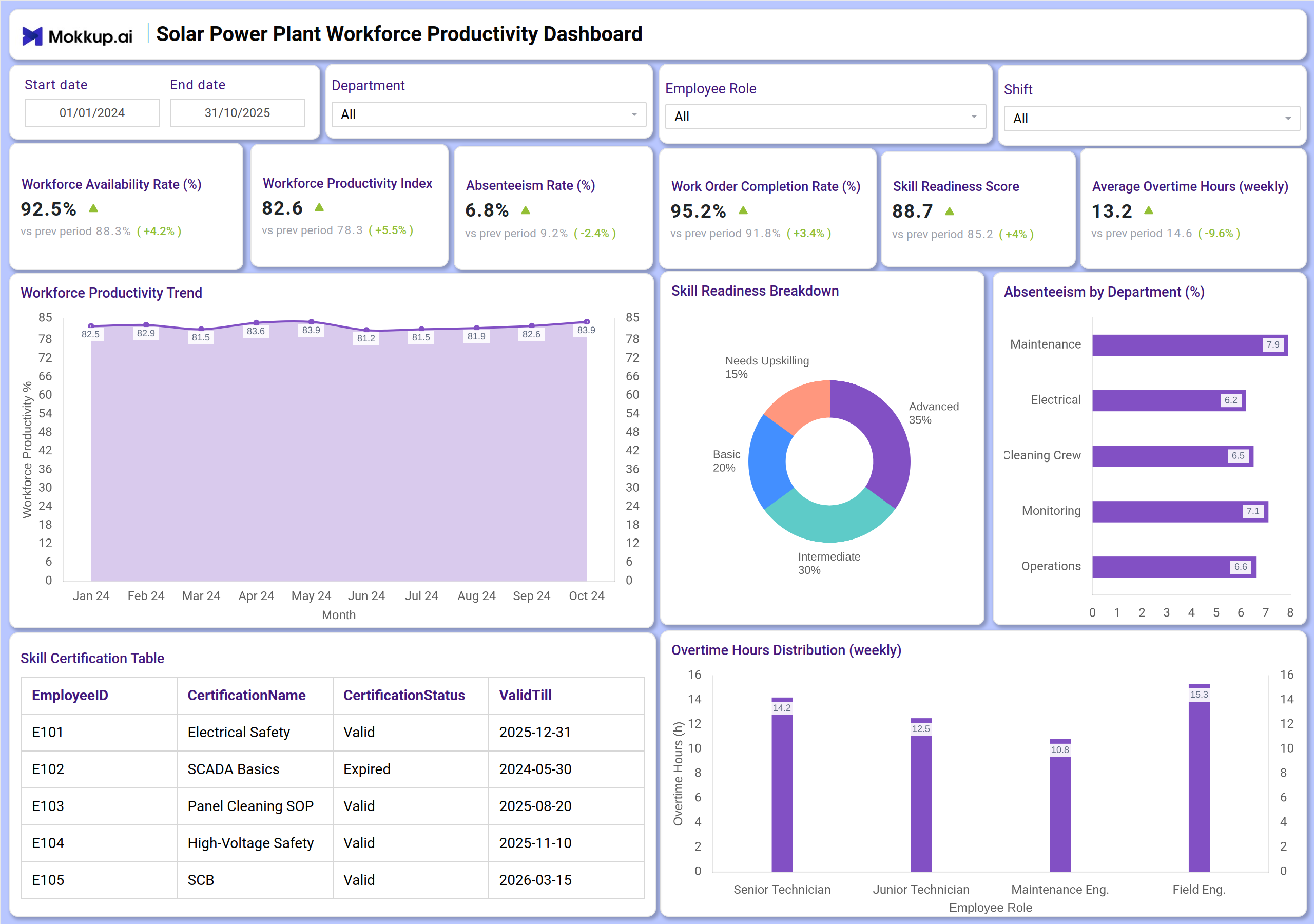The image size is (1314, 924).
Task: Click the Skill Readiness Score trend arrow
Action: (x=949, y=211)
